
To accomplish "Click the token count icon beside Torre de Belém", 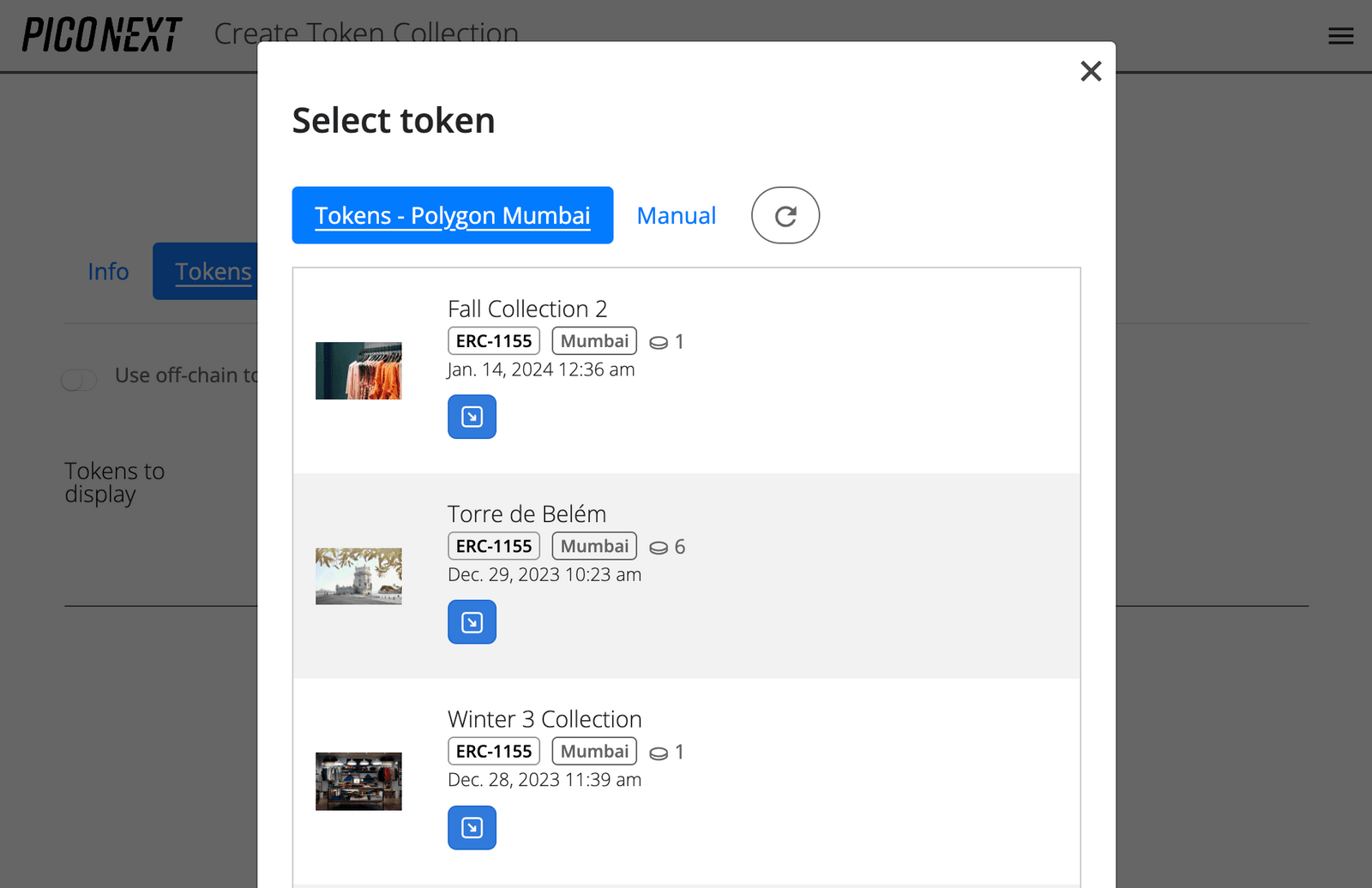I will coord(659,546).
